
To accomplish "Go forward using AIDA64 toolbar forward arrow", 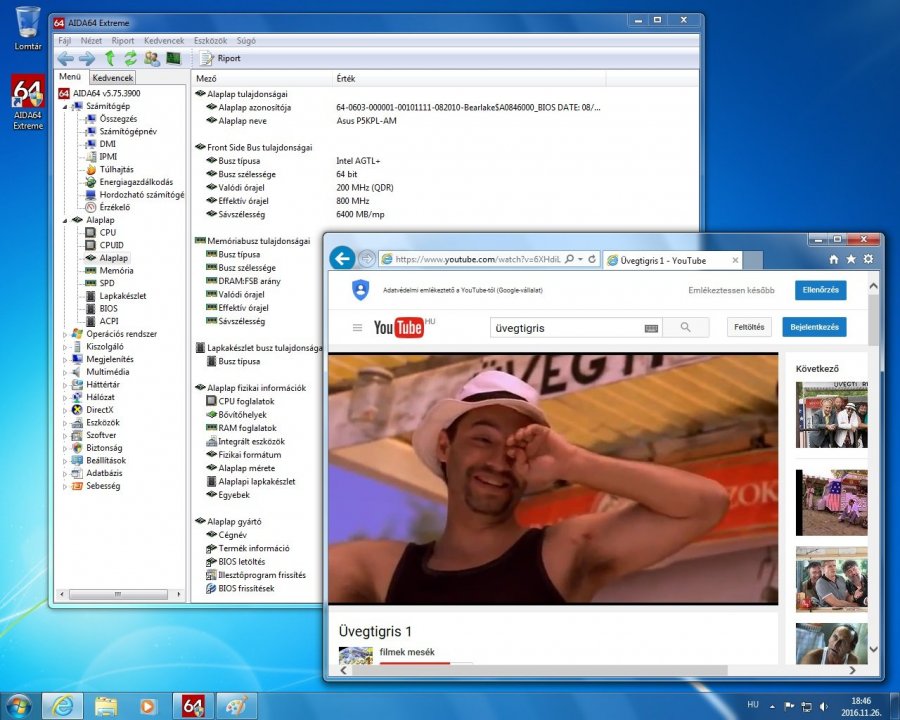I will [x=87, y=58].
